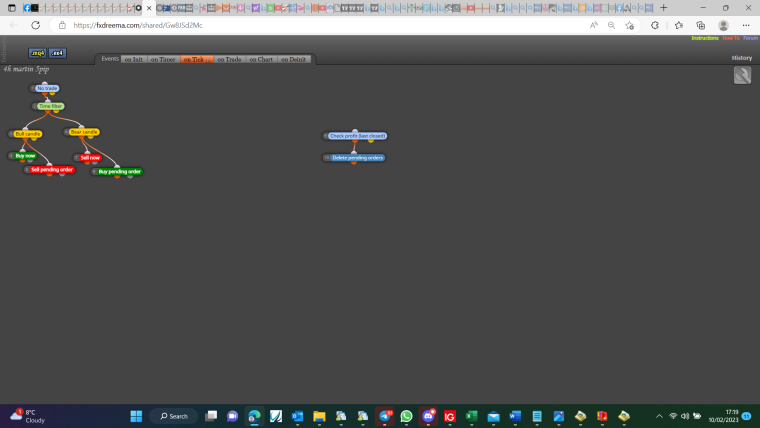The width and height of the screenshot is (760, 428).
Task: View site information lock icon
Action: click(x=62, y=25)
